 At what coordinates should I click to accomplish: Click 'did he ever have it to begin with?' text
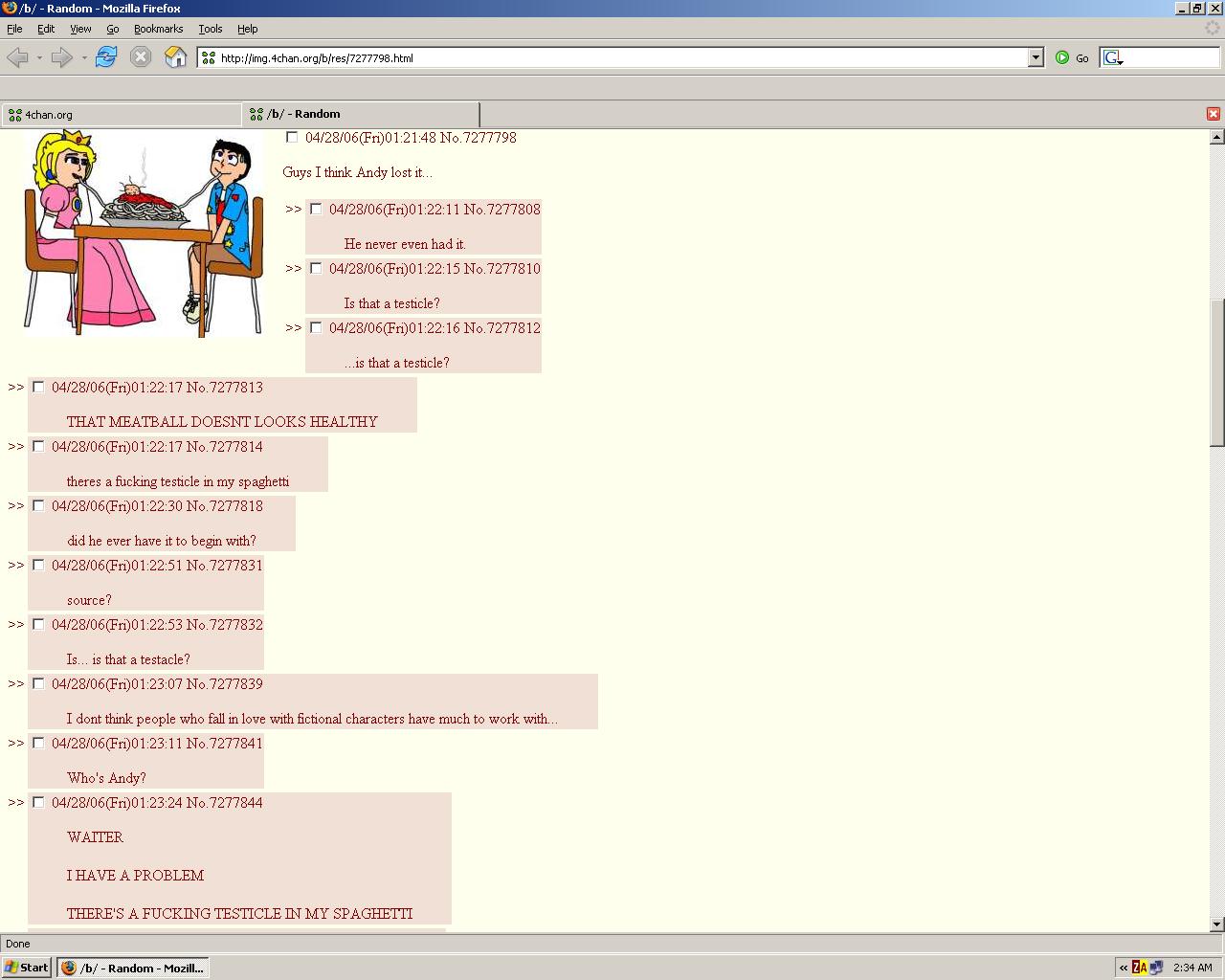click(162, 541)
